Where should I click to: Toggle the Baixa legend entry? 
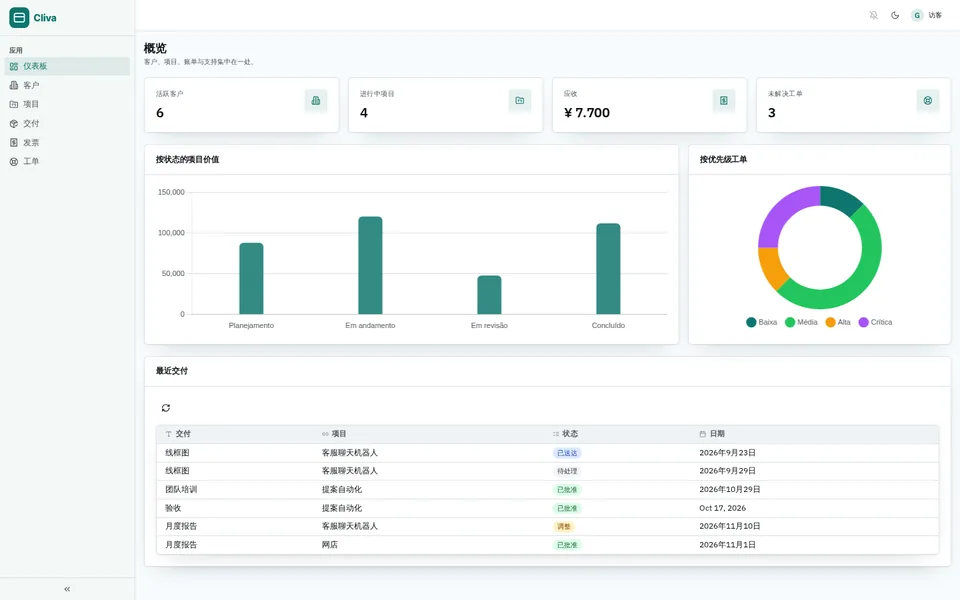(762, 322)
